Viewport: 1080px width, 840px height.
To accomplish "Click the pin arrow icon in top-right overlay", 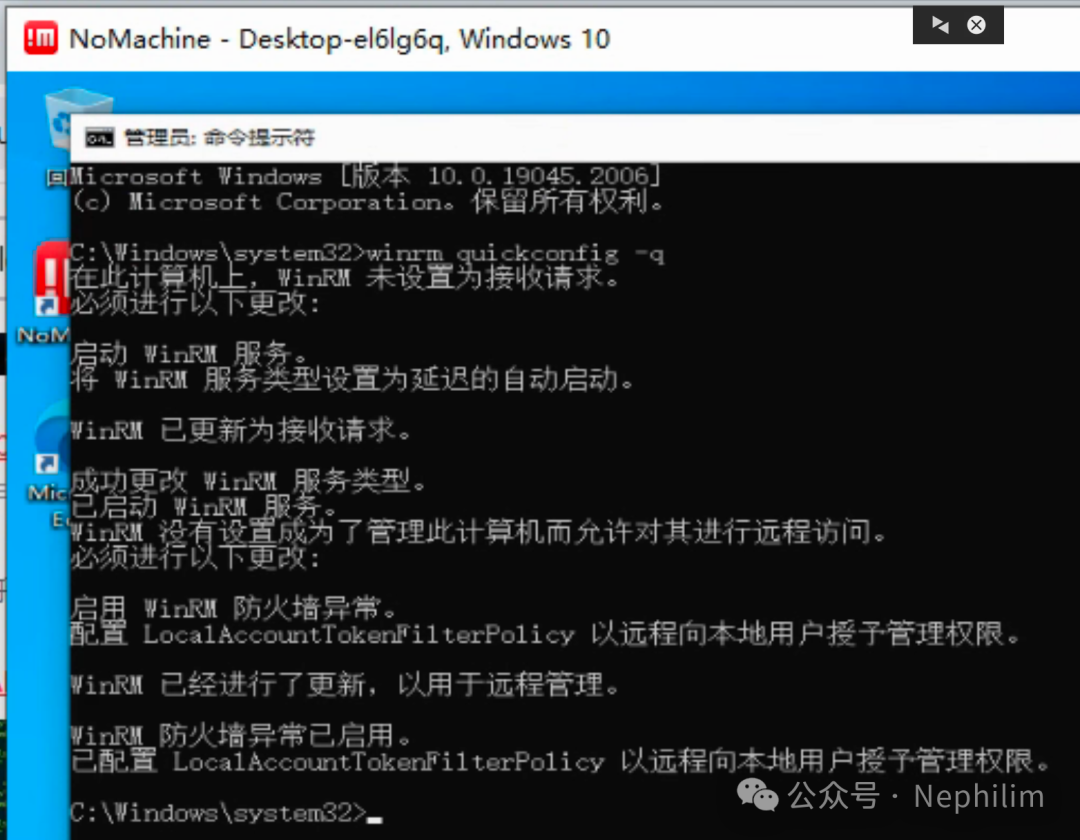I will click(940, 25).
